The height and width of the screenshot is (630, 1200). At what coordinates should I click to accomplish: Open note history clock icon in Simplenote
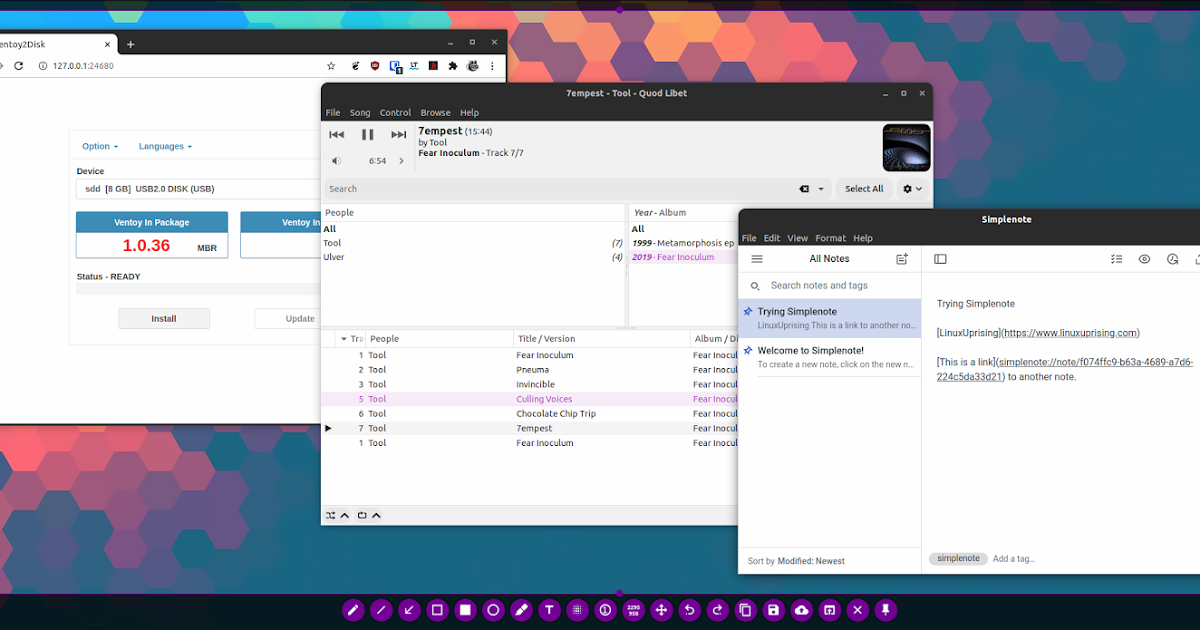(1173, 259)
